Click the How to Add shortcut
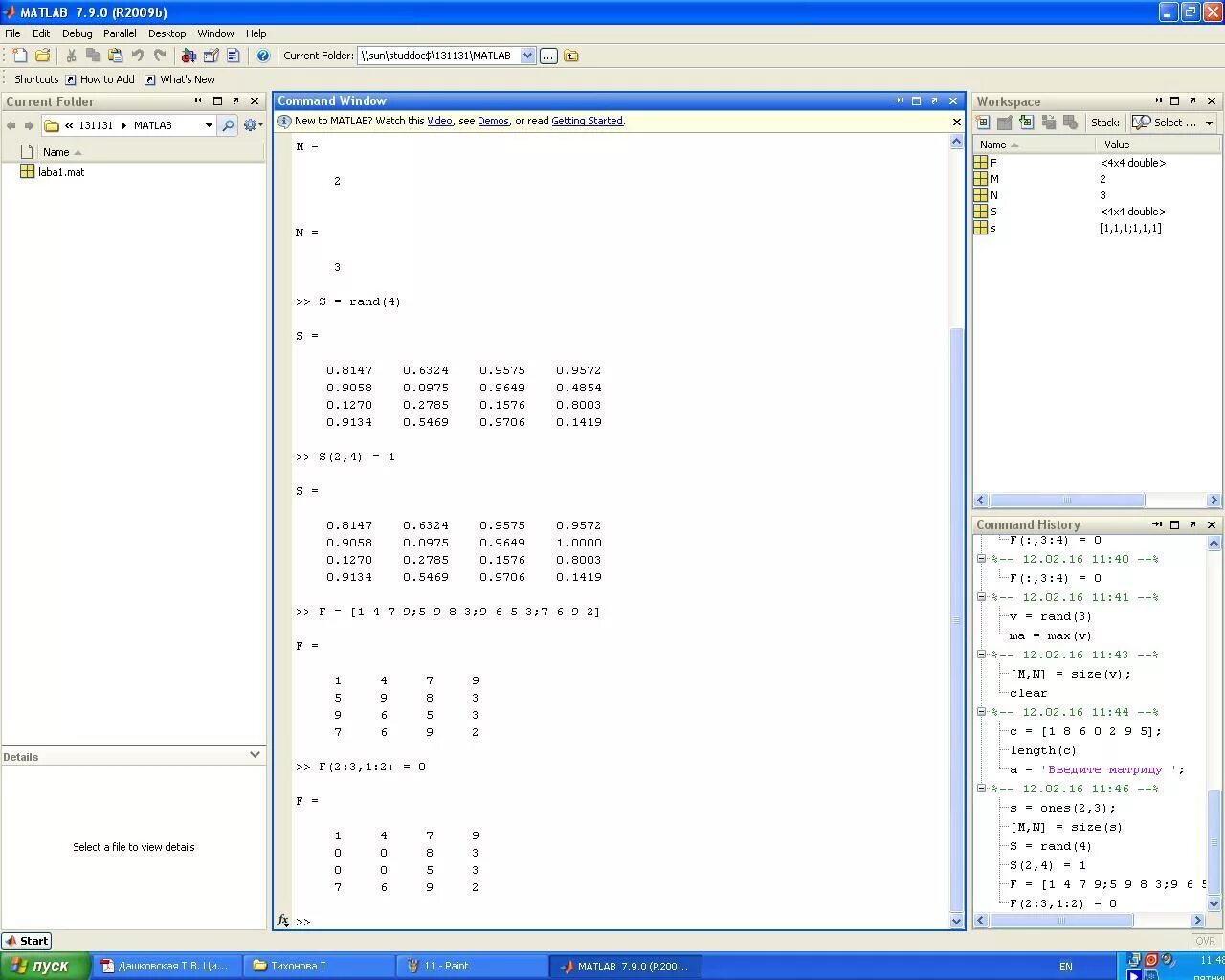Viewport: 1225px width, 980px height. pos(100,79)
